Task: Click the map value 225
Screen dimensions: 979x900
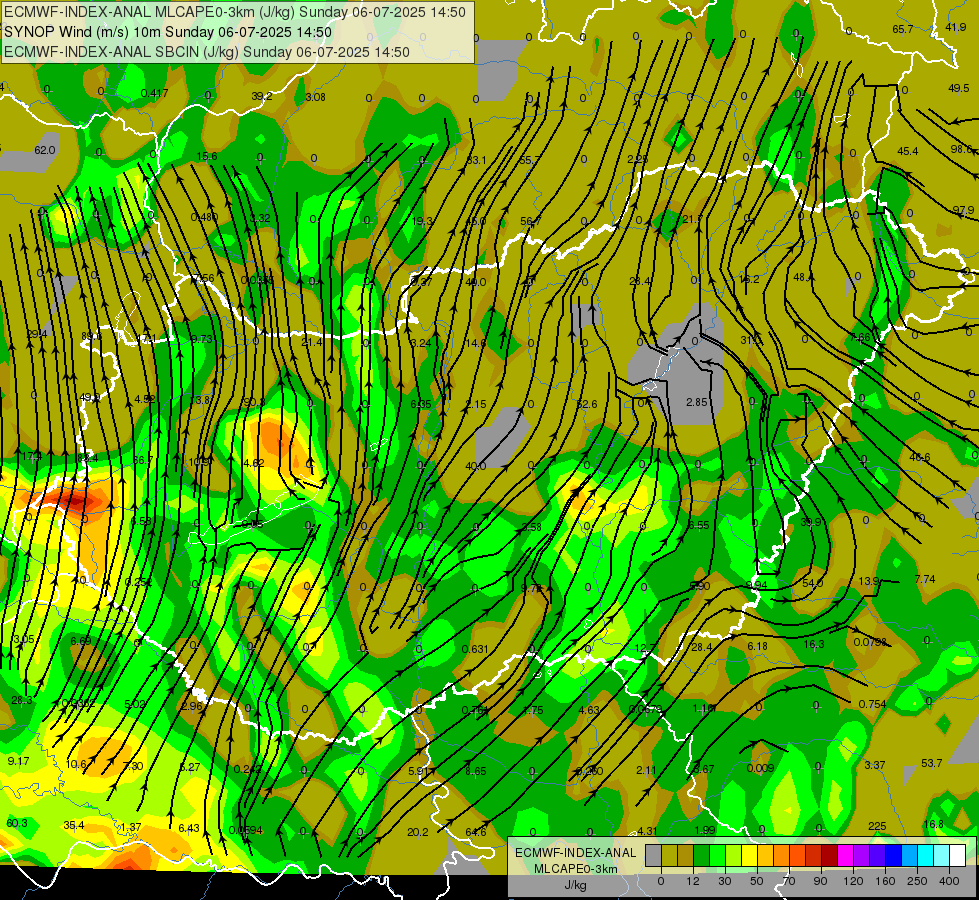Action: click(877, 826)
